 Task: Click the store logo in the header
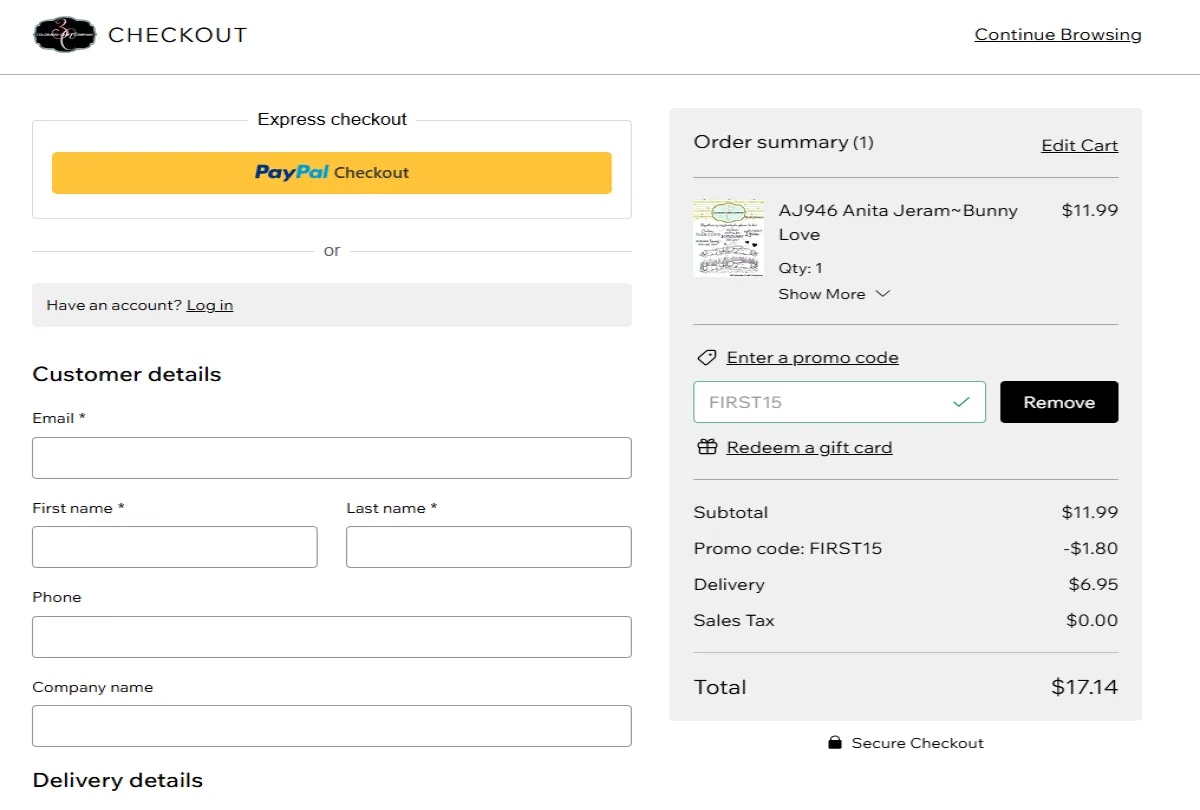[64, 36]
